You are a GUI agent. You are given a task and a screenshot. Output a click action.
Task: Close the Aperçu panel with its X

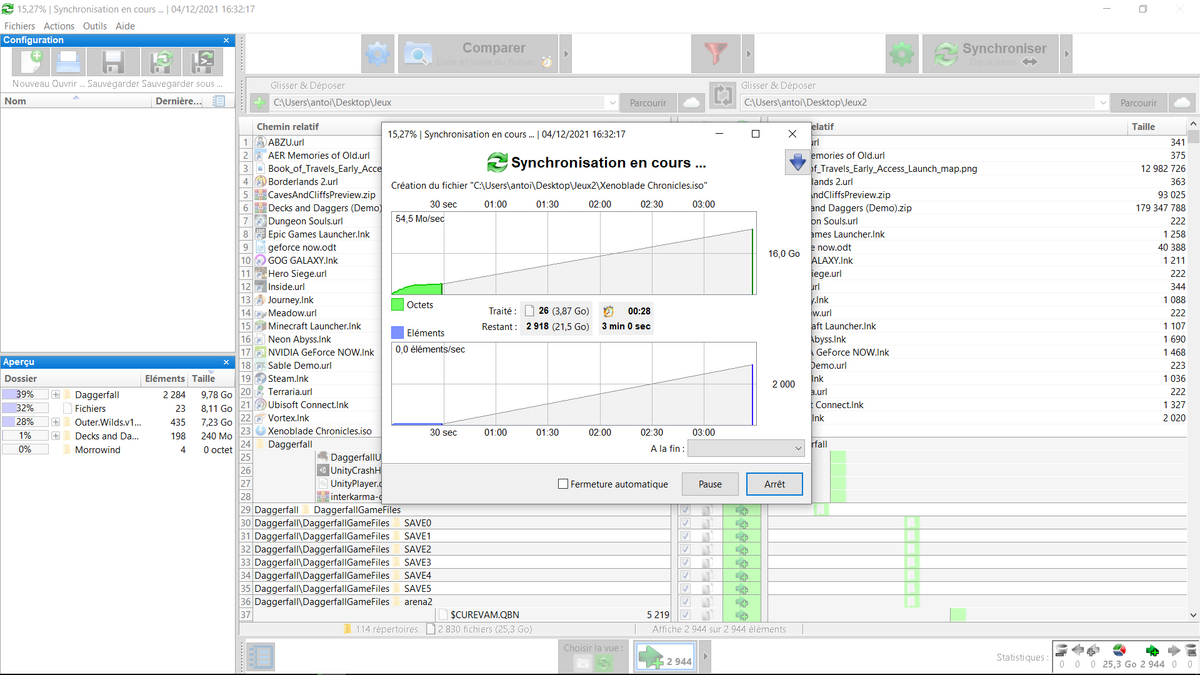pos(226,362)
